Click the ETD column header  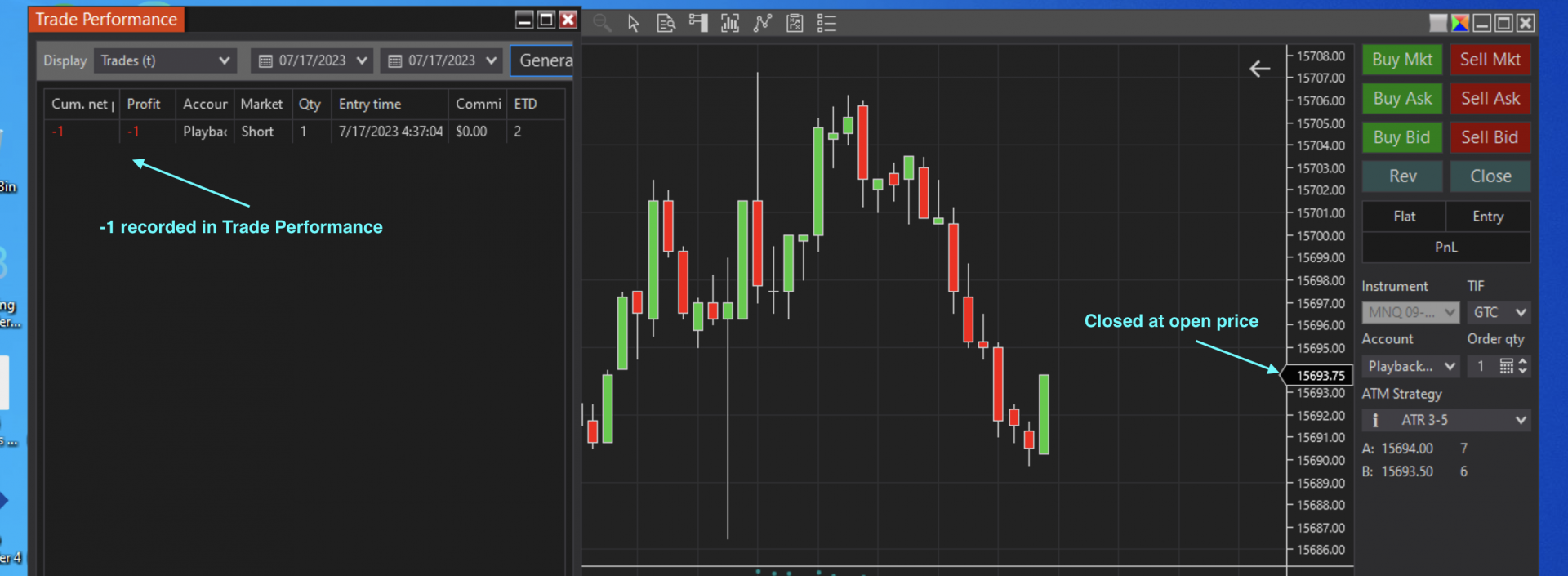coord(535,104)
